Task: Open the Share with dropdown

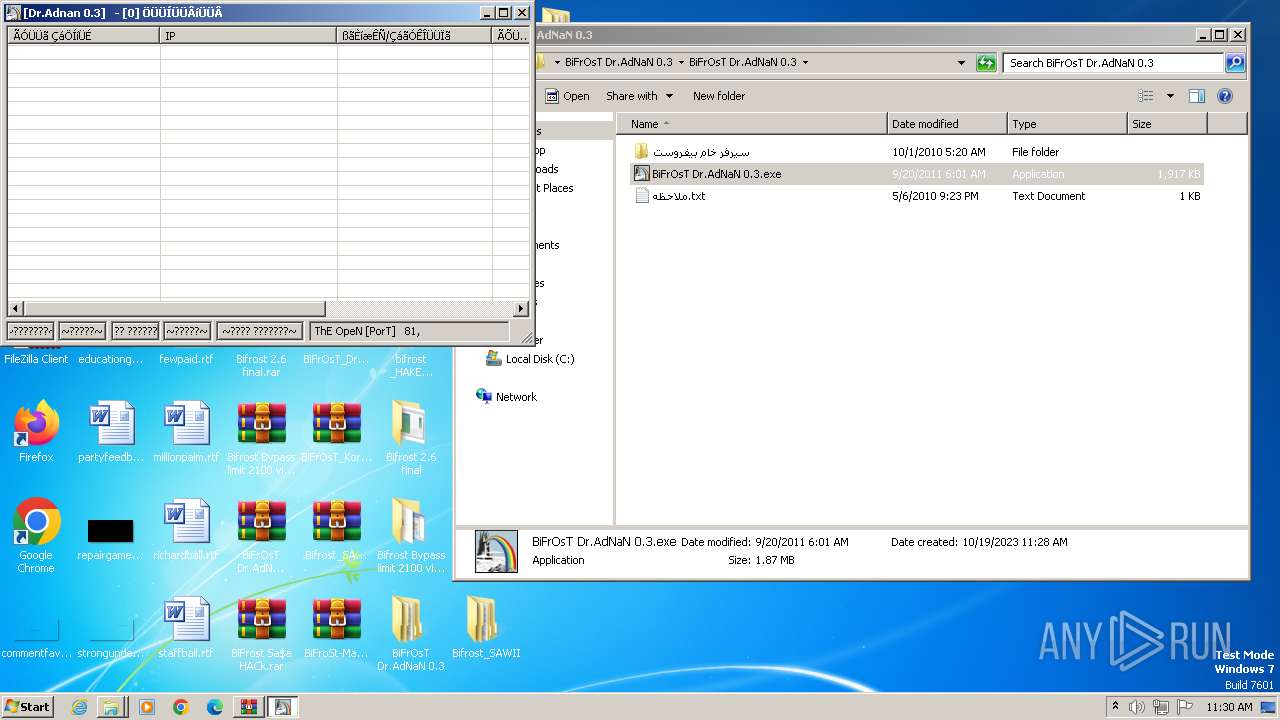Action: coord(639,96)
